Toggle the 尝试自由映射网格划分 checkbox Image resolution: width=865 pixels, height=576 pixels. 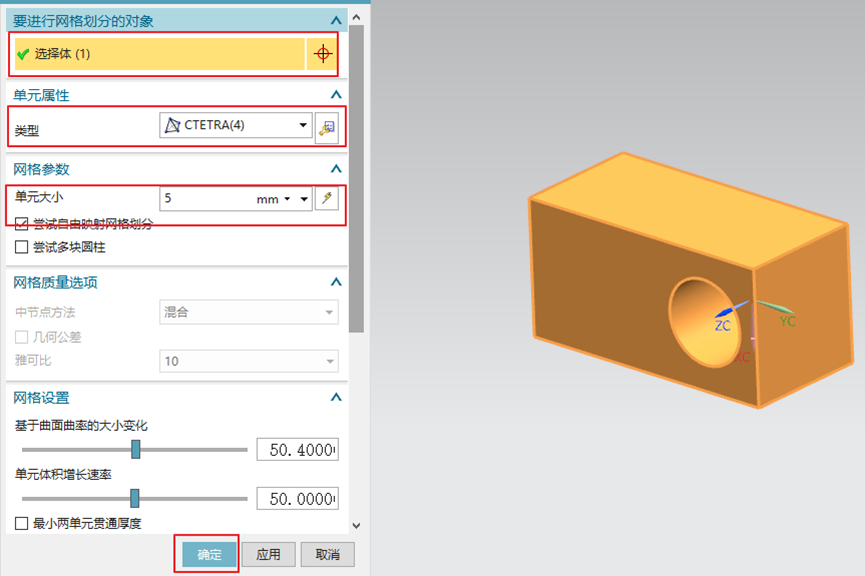click(x=22, y=225)
